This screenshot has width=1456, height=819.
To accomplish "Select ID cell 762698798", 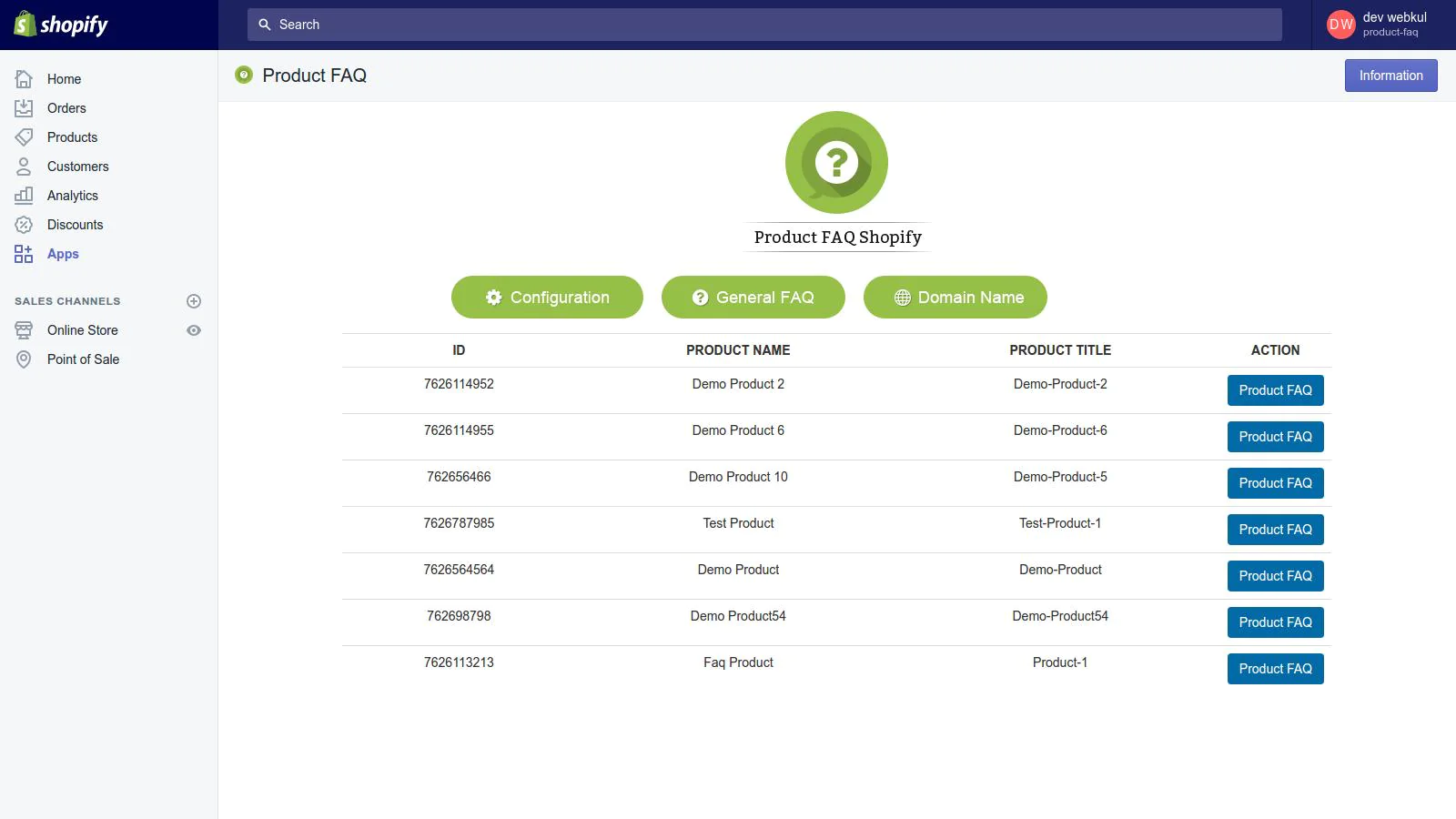I will coord(459,616).
